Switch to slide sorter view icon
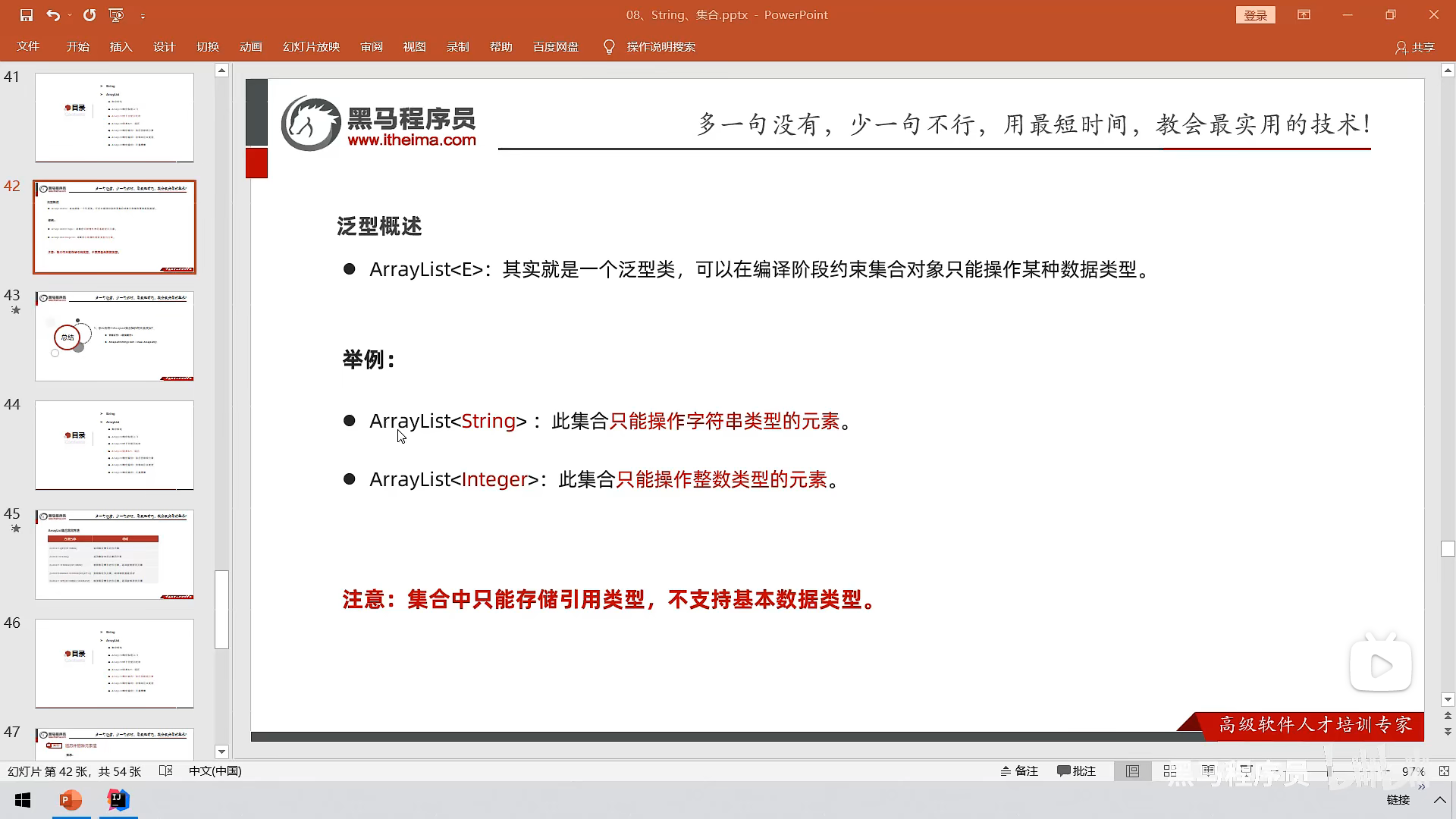 1170,771
